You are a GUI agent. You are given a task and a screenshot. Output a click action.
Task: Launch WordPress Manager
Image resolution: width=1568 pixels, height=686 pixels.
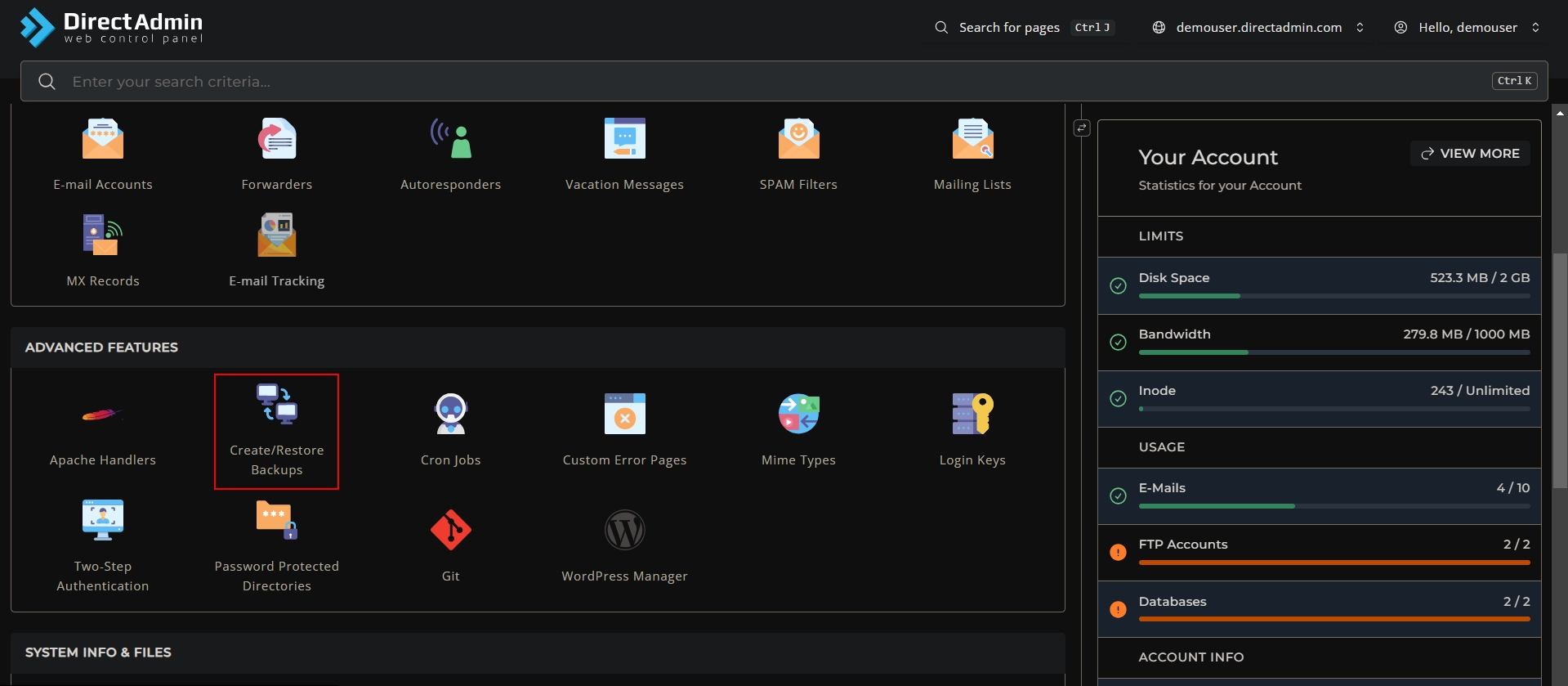624,531
